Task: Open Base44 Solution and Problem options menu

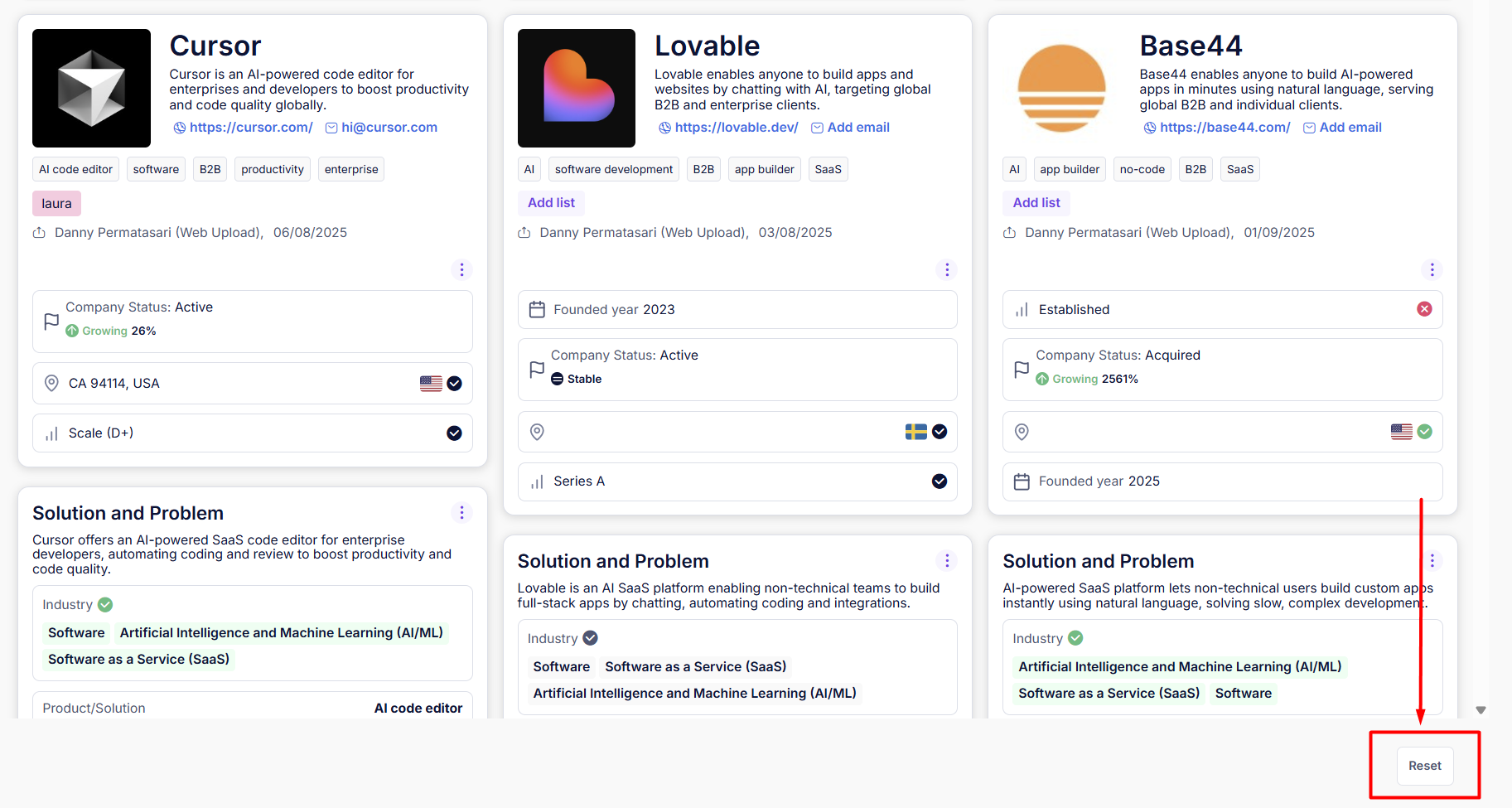Action: tap(1432, 561)
